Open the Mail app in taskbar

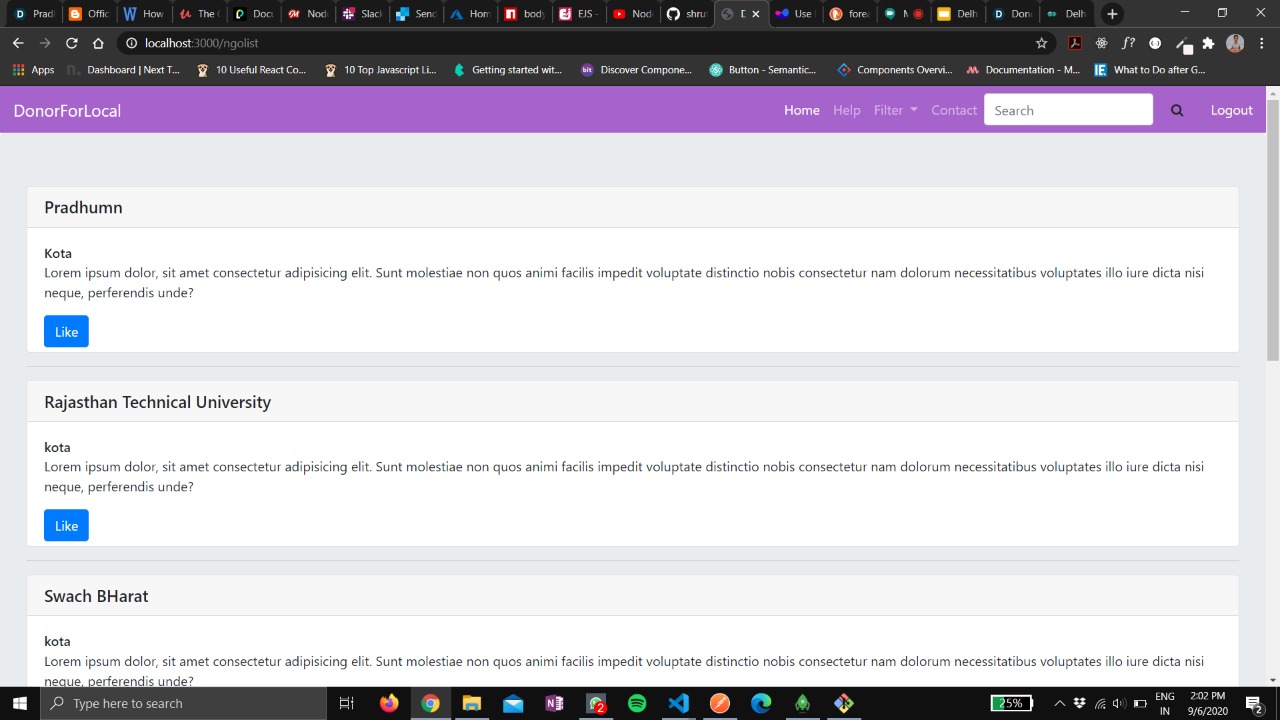click(x=513, y=703)
